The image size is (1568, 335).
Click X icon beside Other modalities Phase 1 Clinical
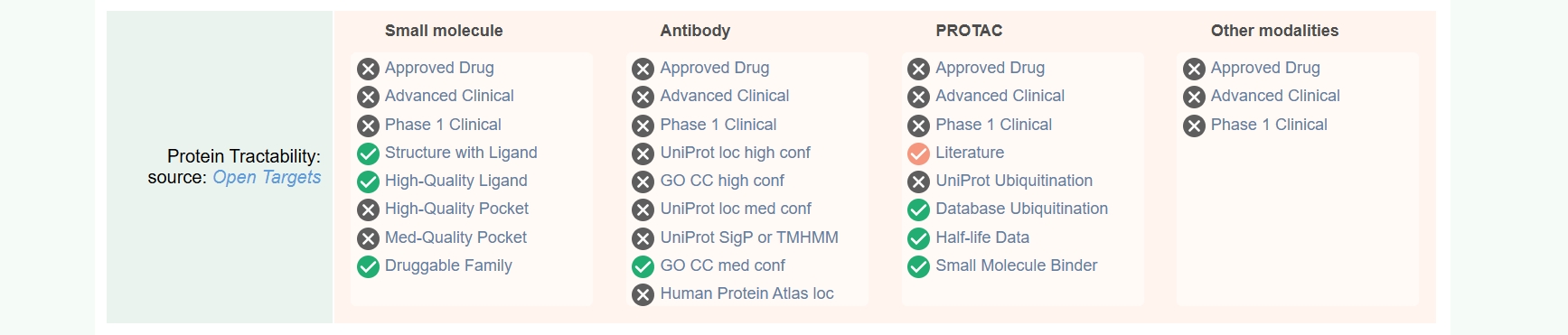tap(1194, 126)
